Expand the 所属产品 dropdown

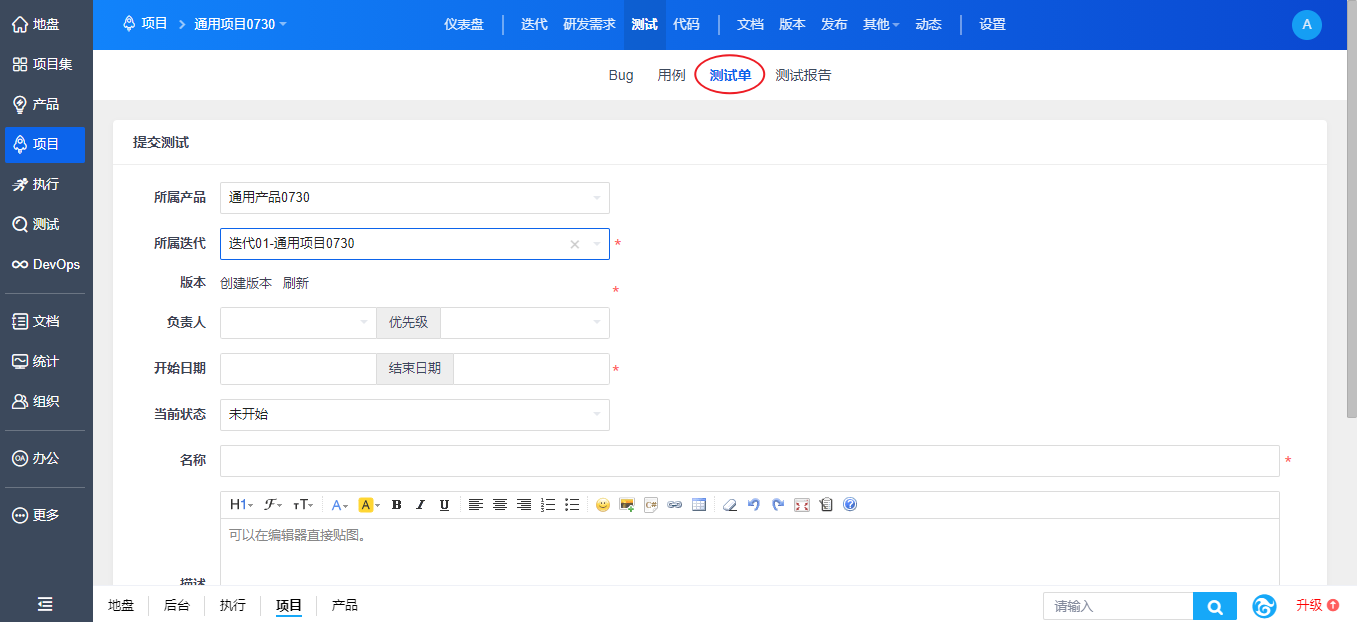(414, 198)
